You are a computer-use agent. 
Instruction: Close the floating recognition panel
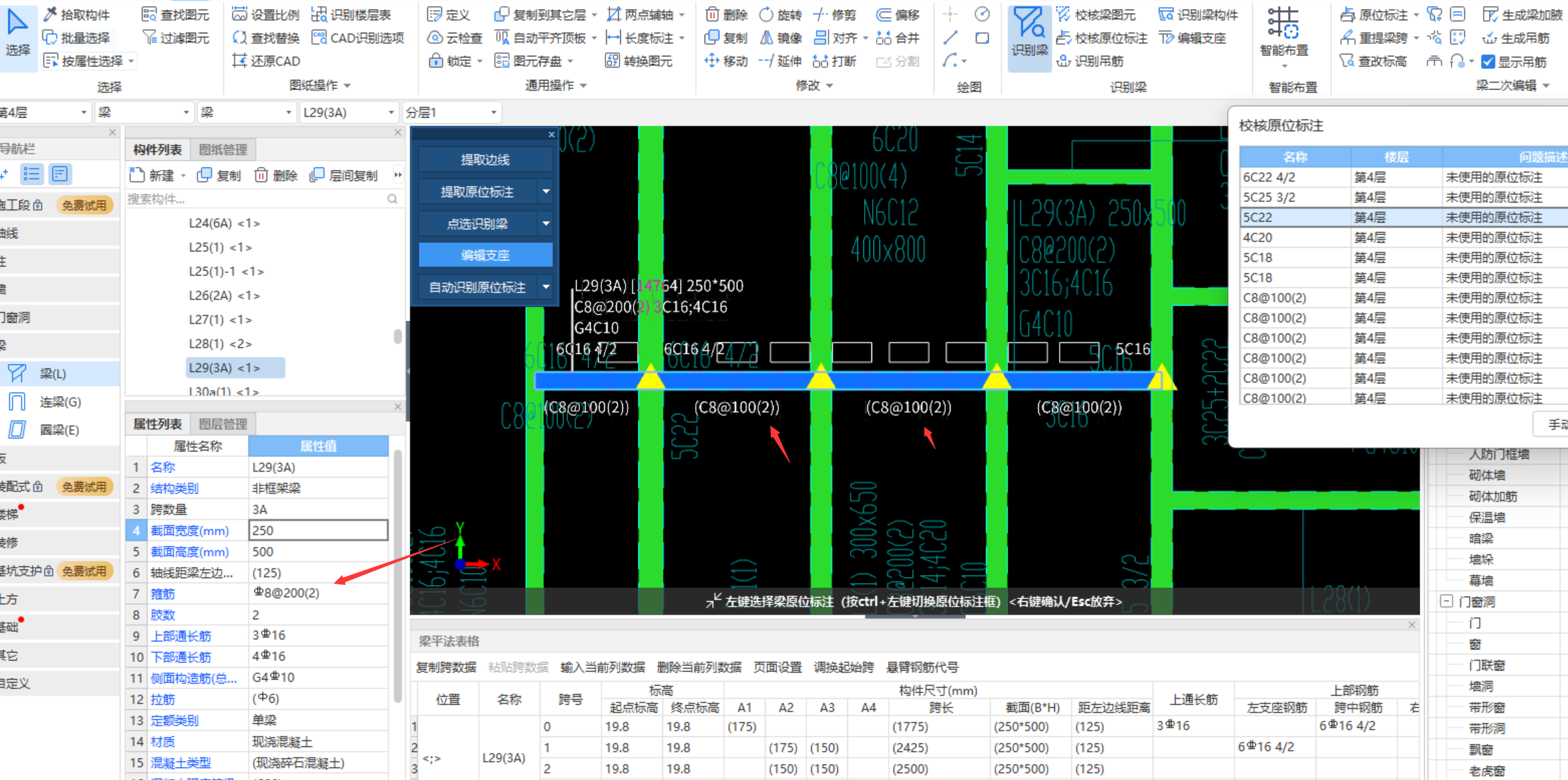coord(551,135)
